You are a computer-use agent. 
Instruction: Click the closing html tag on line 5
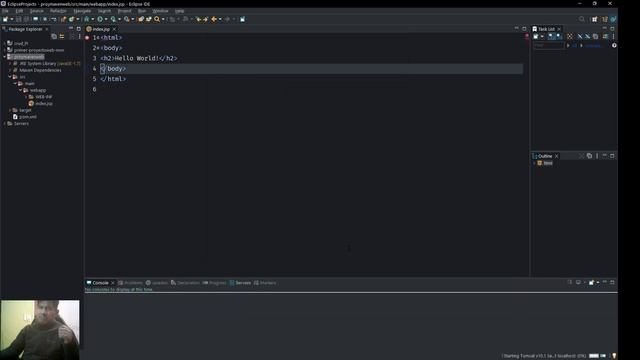(113, 79)
